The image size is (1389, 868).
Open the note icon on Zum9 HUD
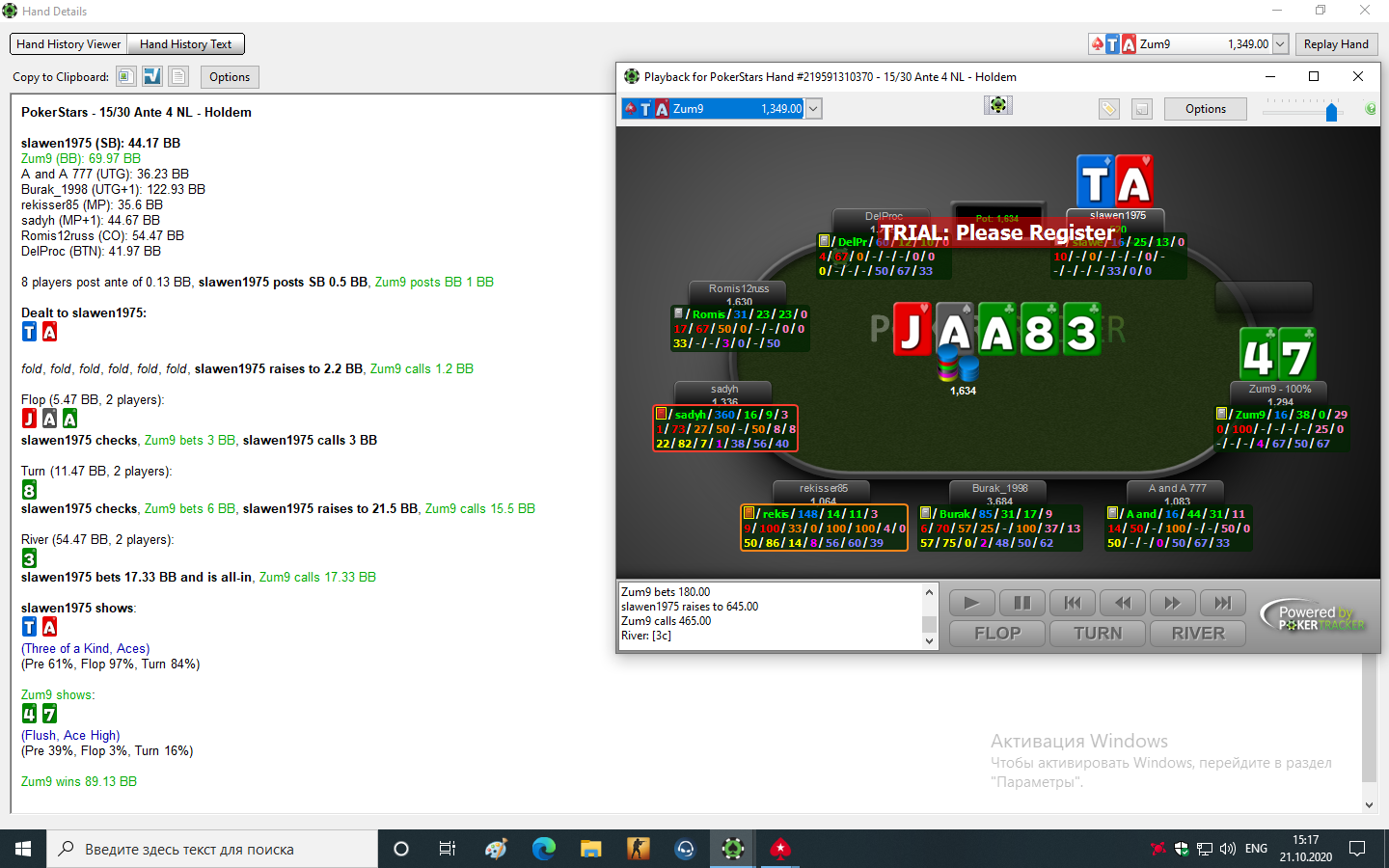pyautogui.click(x=1221, y=414)
